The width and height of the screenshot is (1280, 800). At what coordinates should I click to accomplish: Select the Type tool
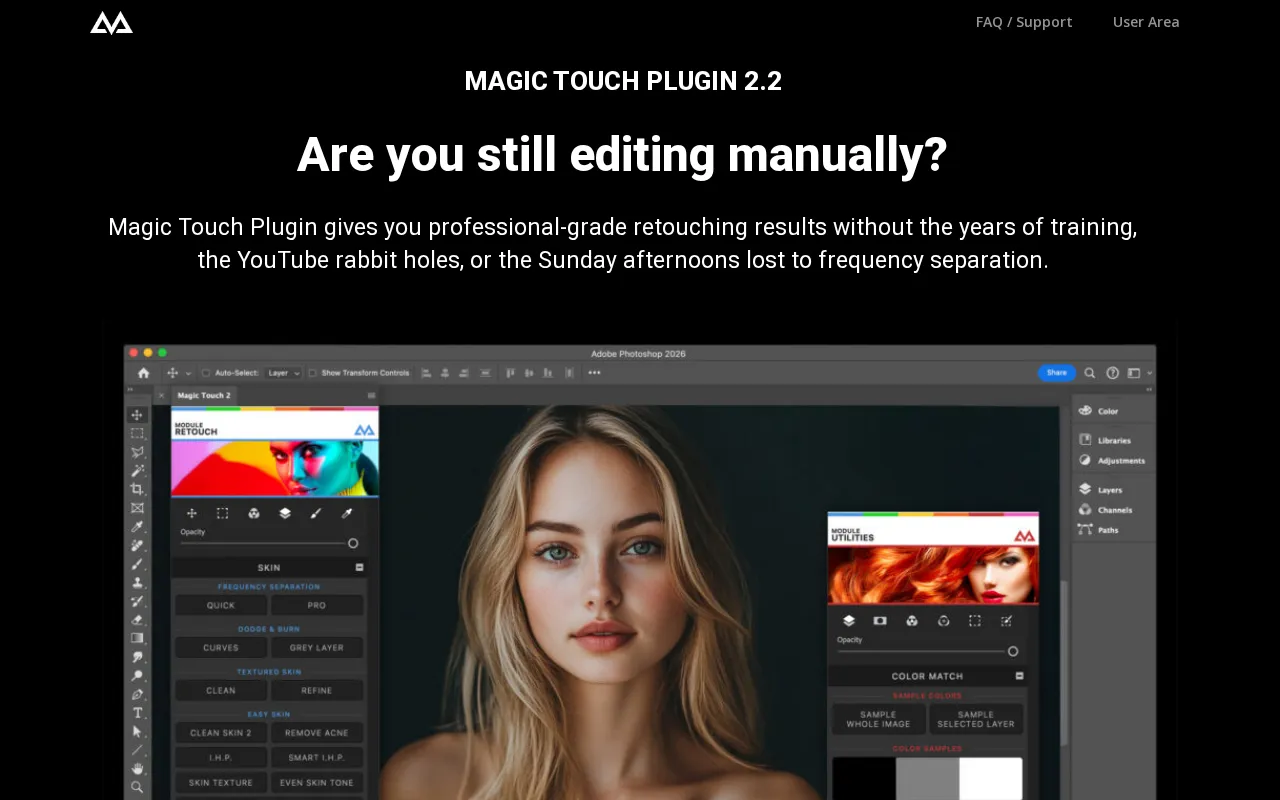tap(137, 713)
